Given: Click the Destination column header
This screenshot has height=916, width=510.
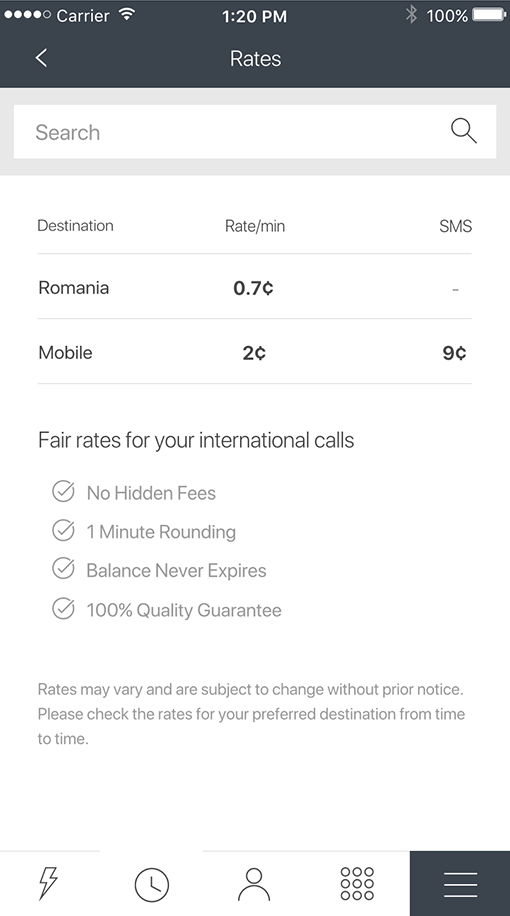Looking at the screenshot, I should (x=75, y=225).
